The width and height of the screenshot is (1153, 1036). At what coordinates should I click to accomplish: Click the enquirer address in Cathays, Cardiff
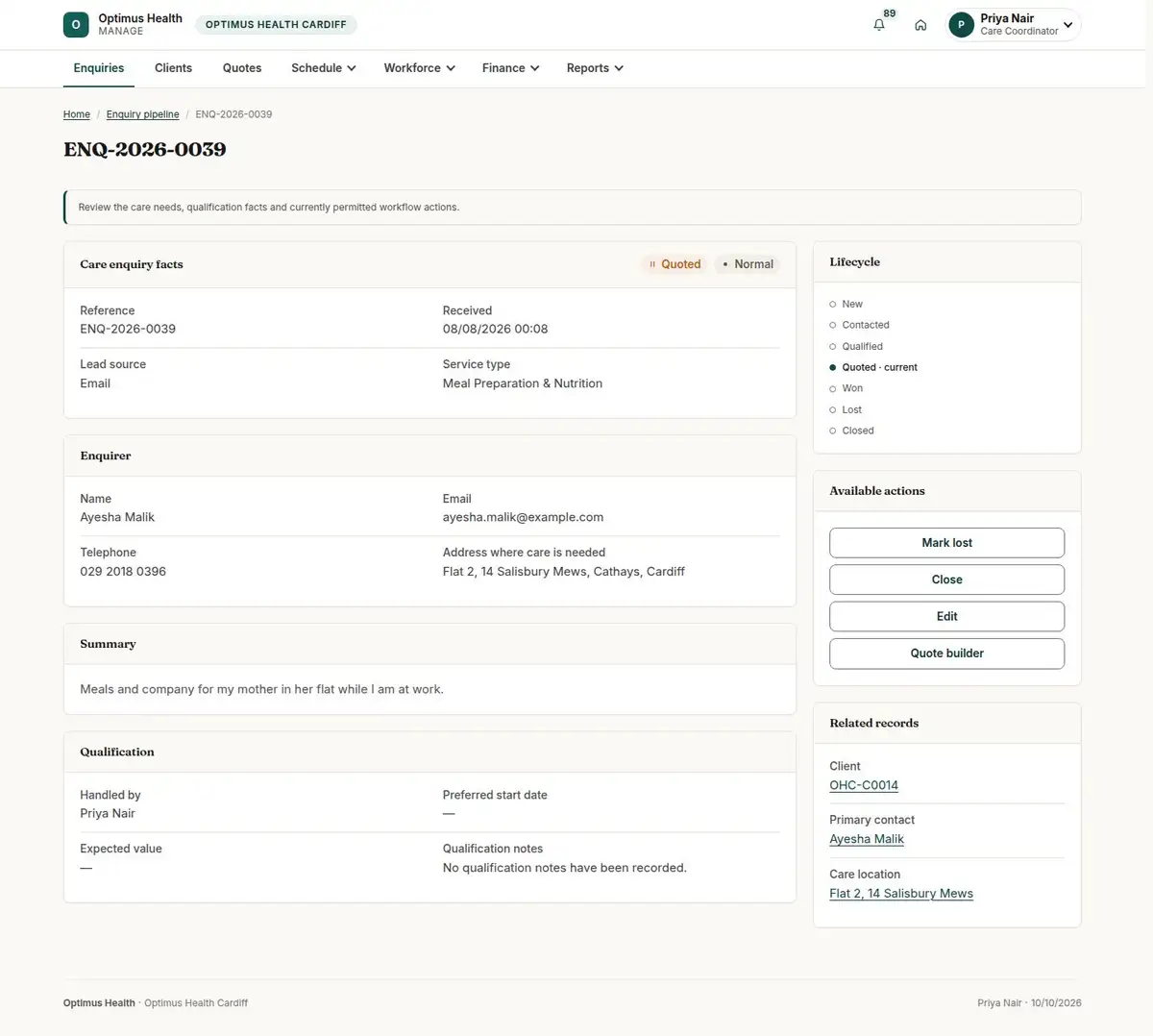[x=564, y=571]
